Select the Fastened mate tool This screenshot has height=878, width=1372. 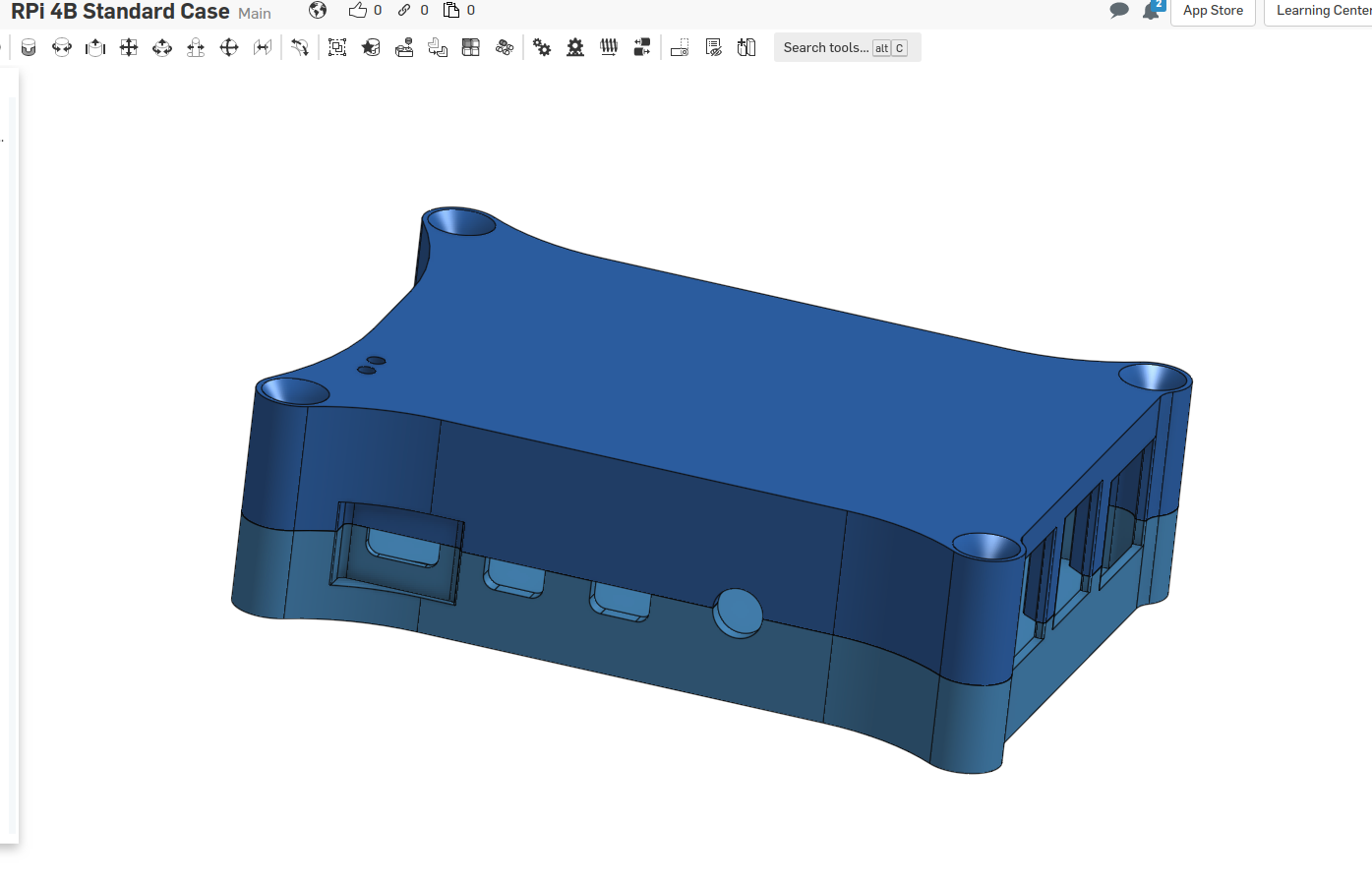coord(29,47)
